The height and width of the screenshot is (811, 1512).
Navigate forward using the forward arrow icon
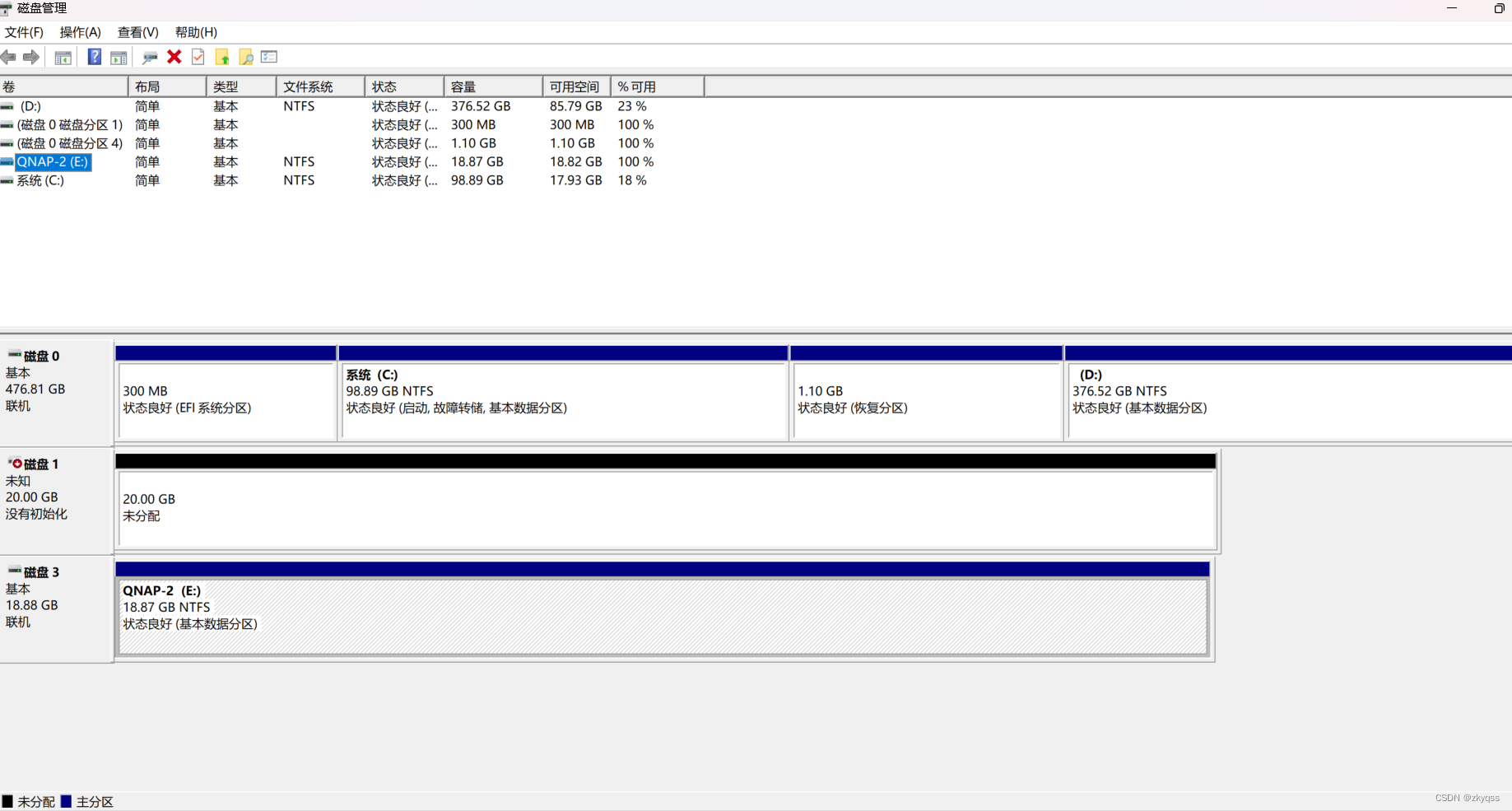click(31, 57)
